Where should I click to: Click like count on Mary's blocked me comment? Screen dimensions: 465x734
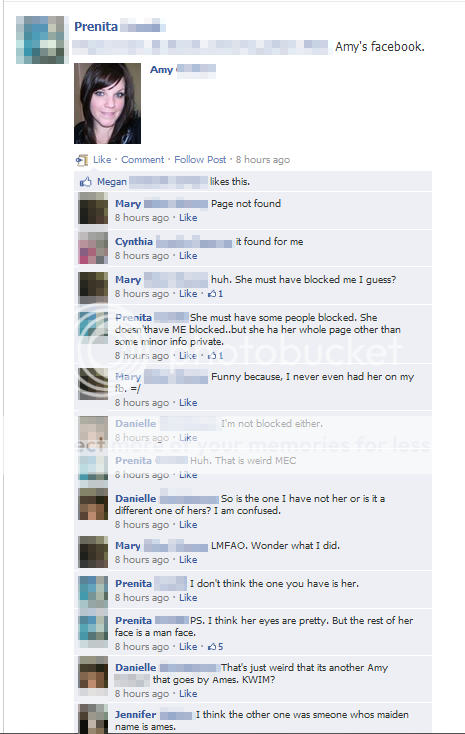[216, 294]
